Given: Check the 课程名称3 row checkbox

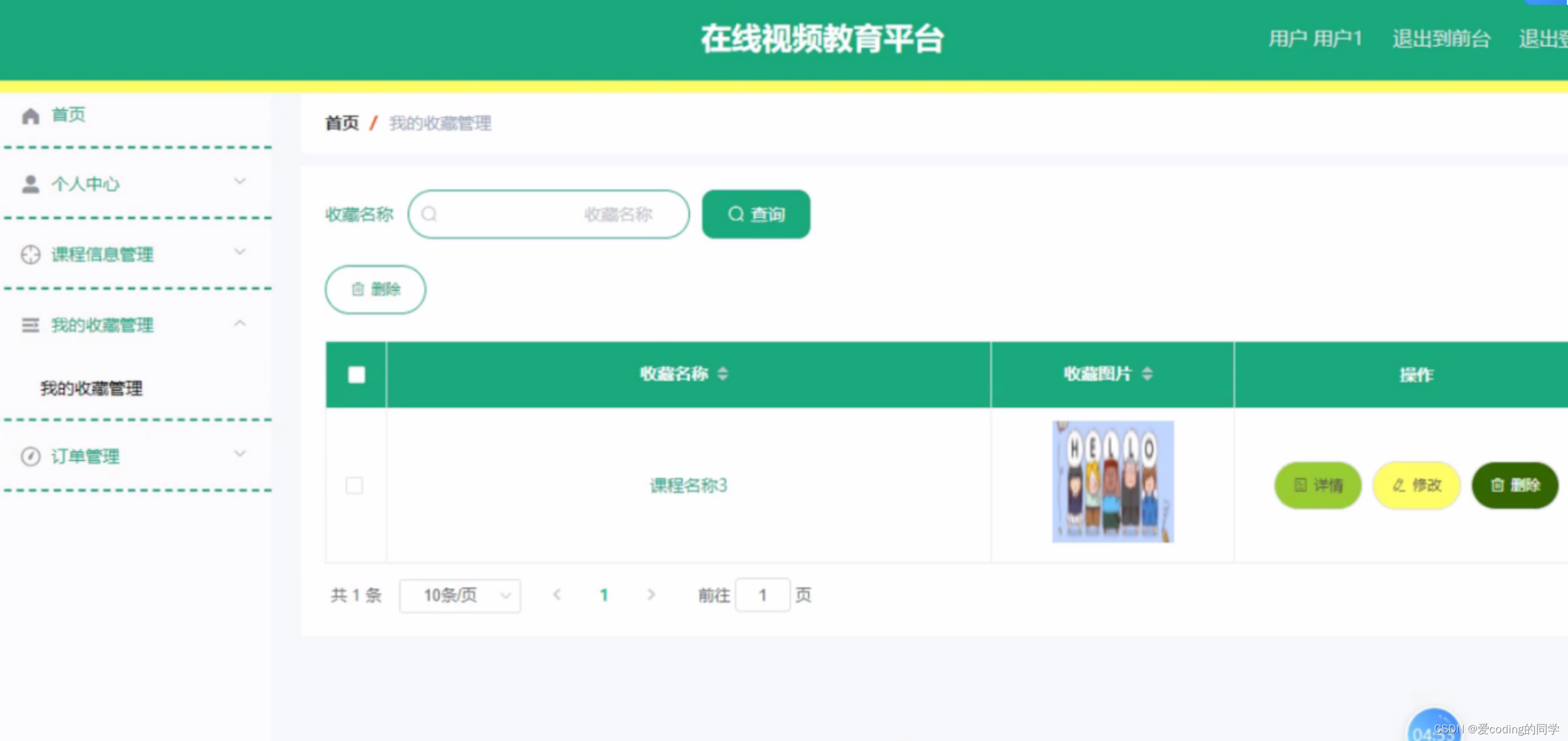Looking at the screenshot, I should click(354, 485).
